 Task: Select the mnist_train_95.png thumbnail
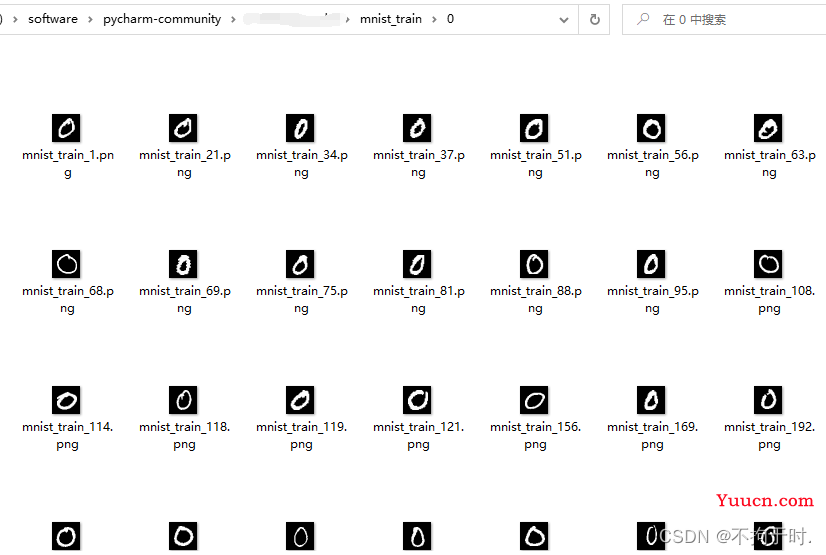(x=651, y=264)
